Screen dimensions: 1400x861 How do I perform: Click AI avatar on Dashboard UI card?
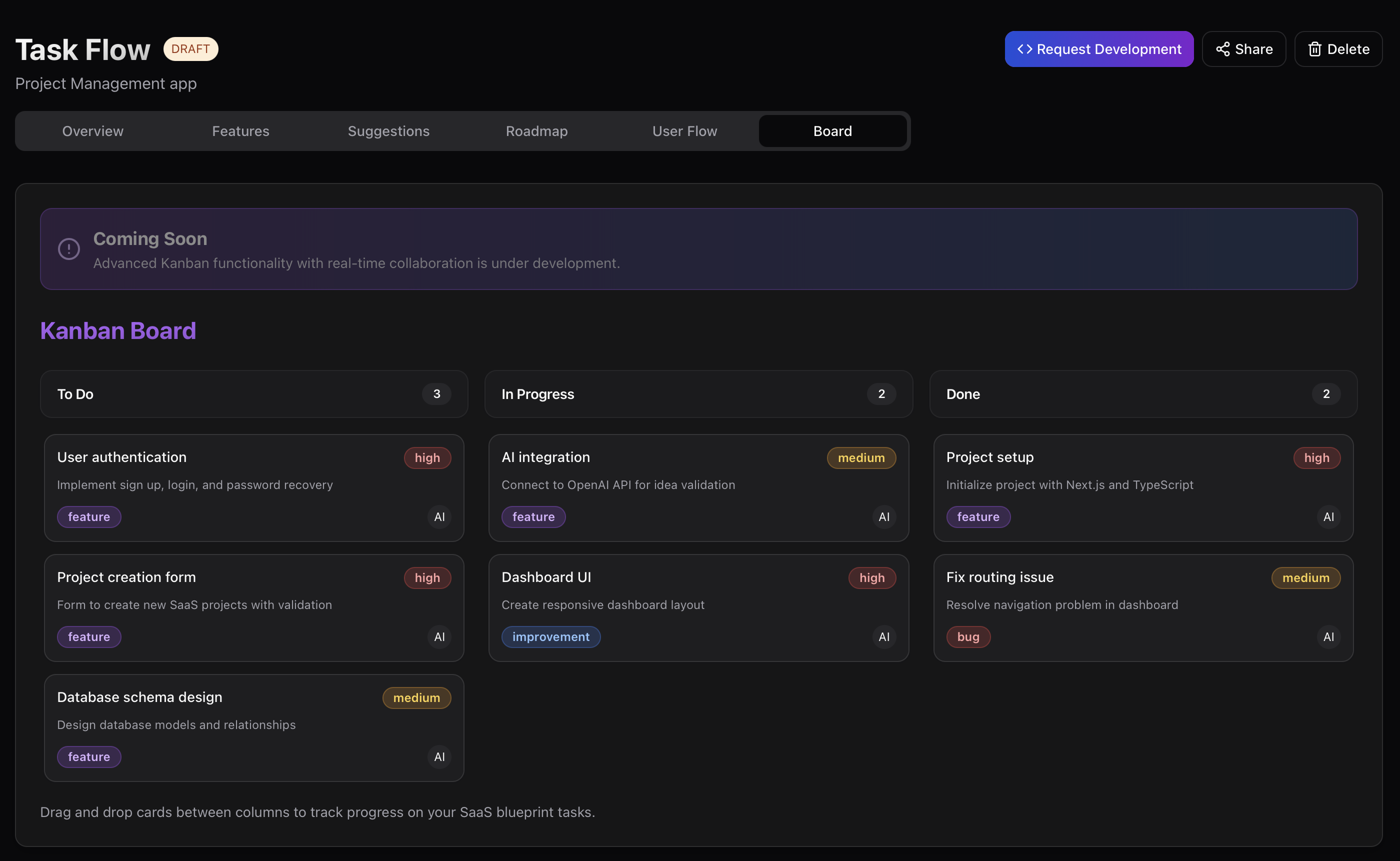[x=883, y=636]
